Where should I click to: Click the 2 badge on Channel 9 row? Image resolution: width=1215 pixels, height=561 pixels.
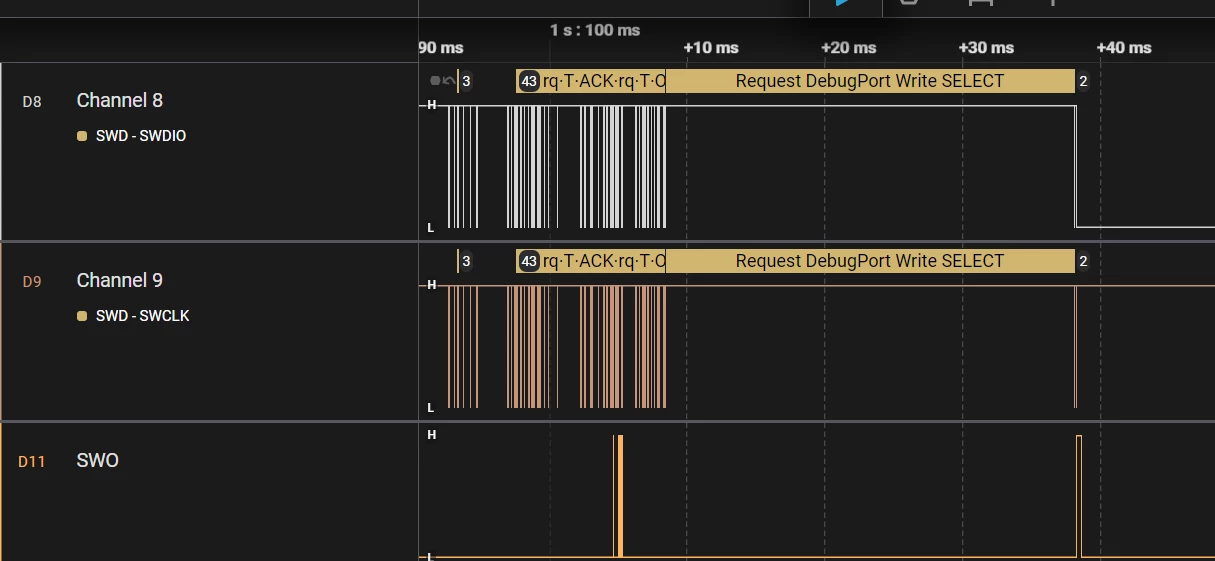point(1083,261)
